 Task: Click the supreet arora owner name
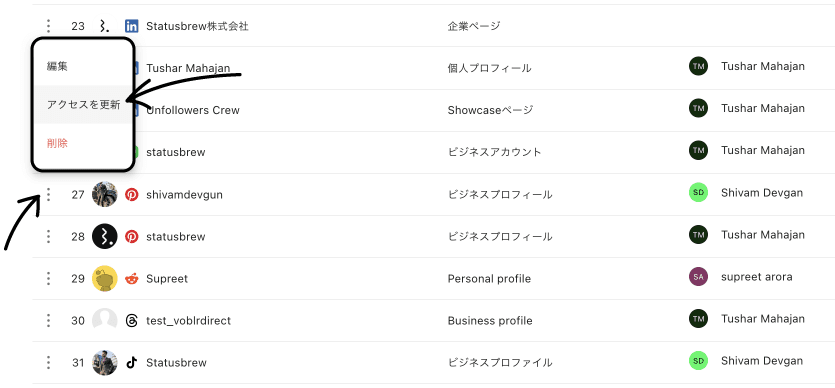coord(756,277)
